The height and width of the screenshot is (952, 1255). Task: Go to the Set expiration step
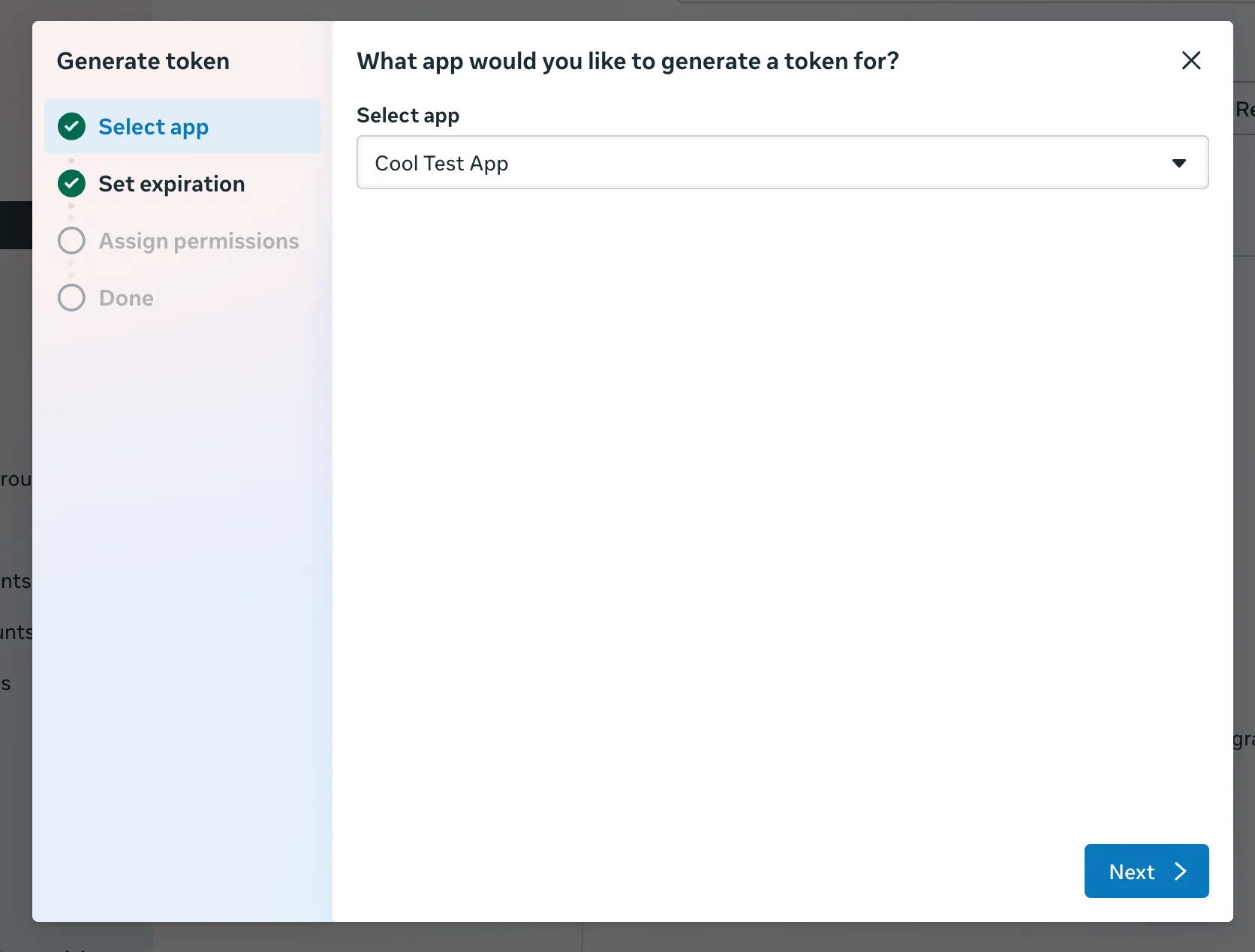(x=182, y=184)
